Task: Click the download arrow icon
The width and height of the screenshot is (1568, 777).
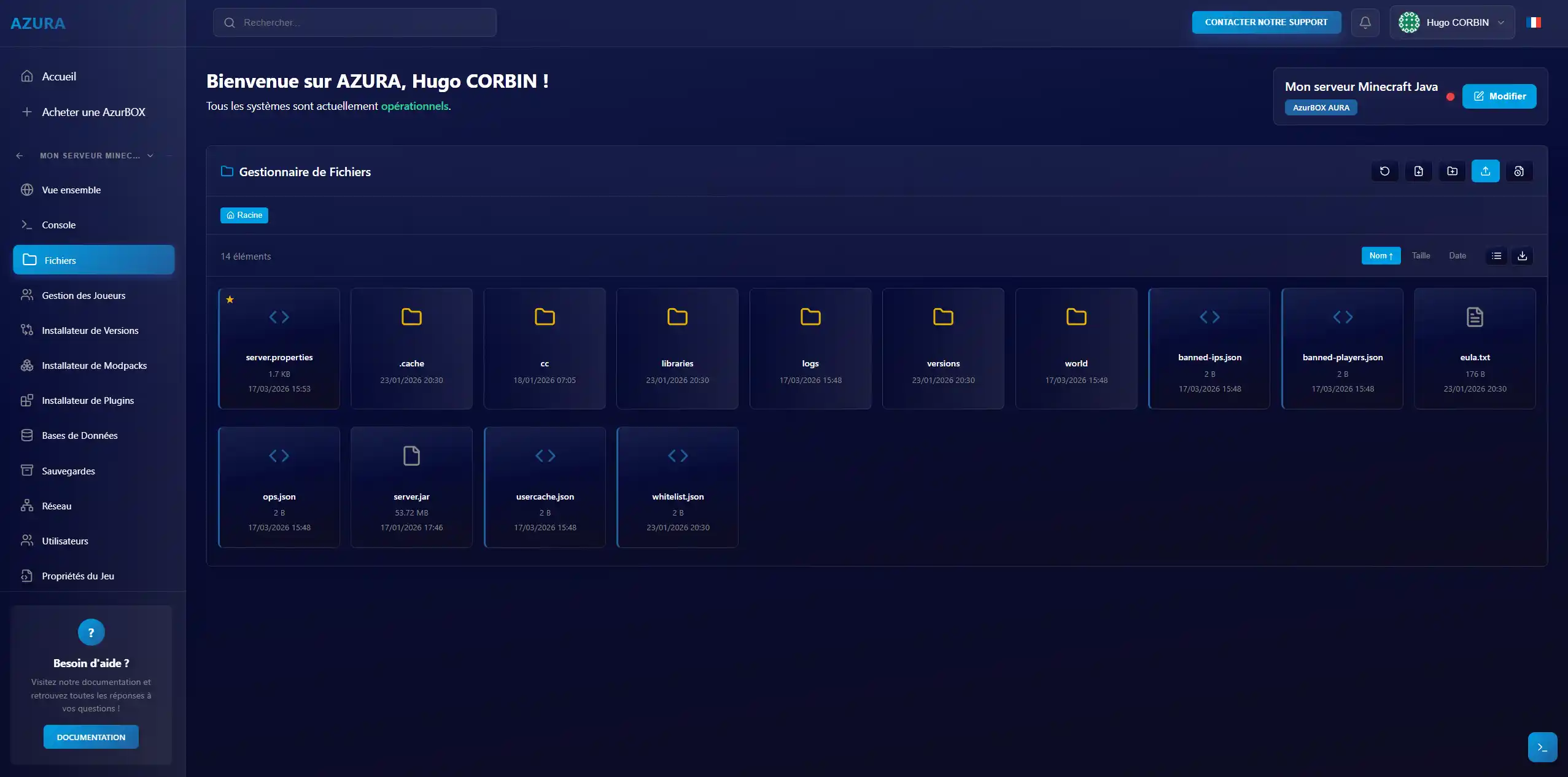Action: (x=1522, y=256)
